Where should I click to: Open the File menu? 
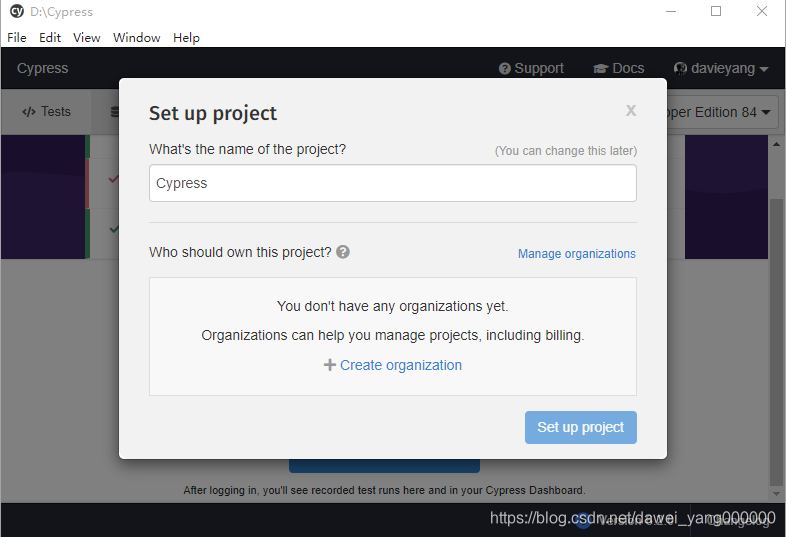click(17, 38)
